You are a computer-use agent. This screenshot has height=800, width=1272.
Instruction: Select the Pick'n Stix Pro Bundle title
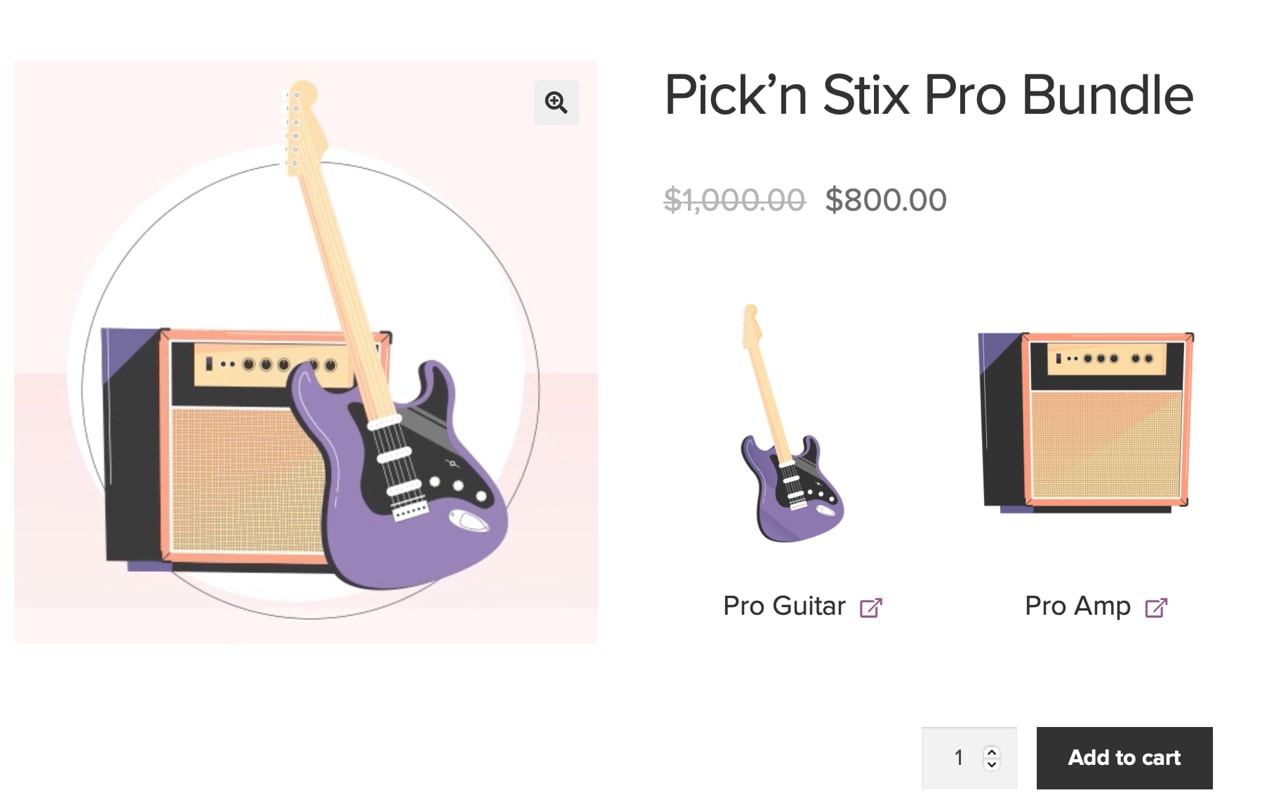pyautogui.click(x=929, y=95)
